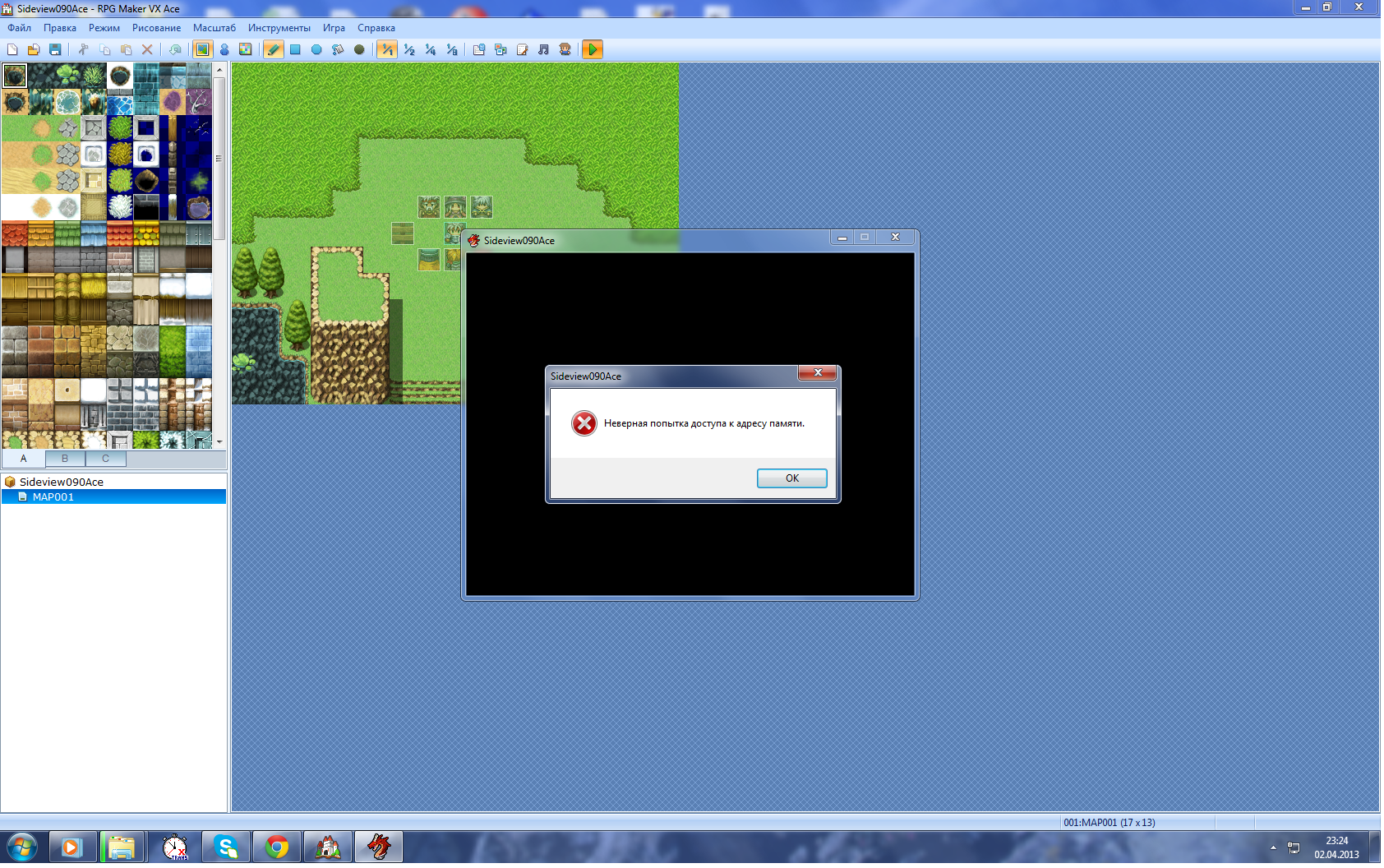Switch to Event editing mode
Screen dimensions: 1384x868
[x=224, y=50]
